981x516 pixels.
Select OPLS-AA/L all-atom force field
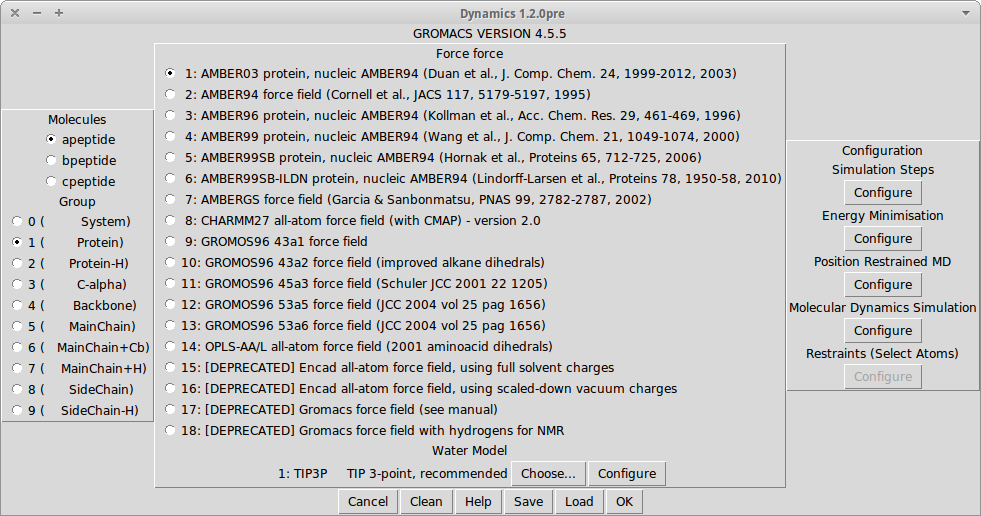tap(171, 347)
